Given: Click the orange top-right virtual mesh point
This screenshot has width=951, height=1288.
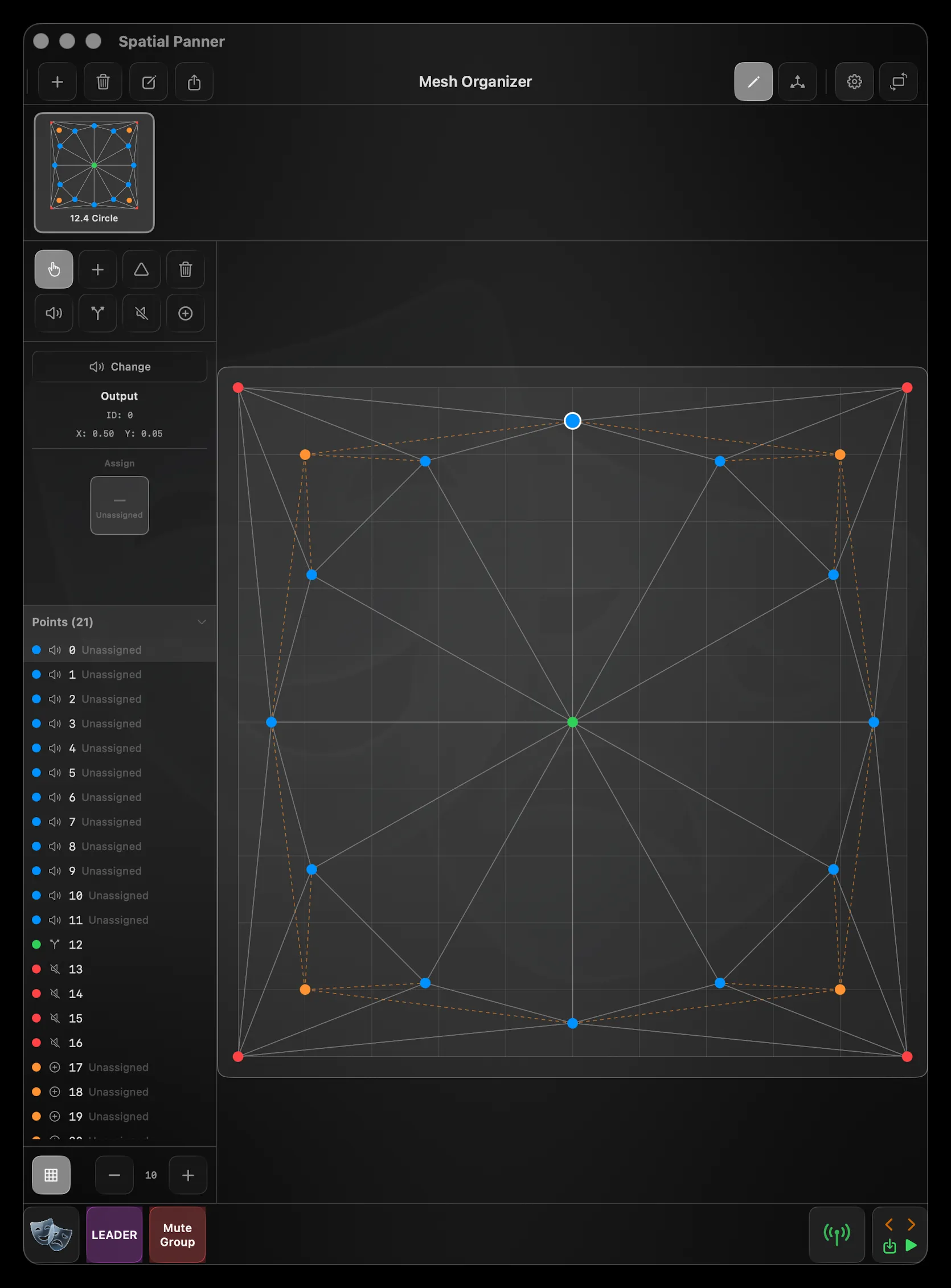Looking at the screenshot, I should pyautogui.click(x=840, y=454).
